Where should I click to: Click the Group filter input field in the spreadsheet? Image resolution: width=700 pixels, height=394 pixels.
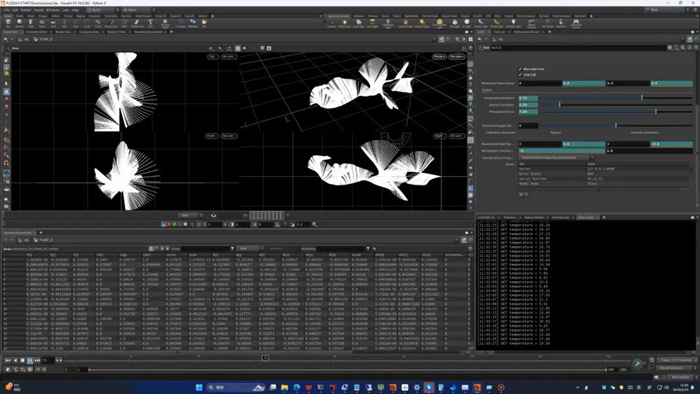point(206,249)
